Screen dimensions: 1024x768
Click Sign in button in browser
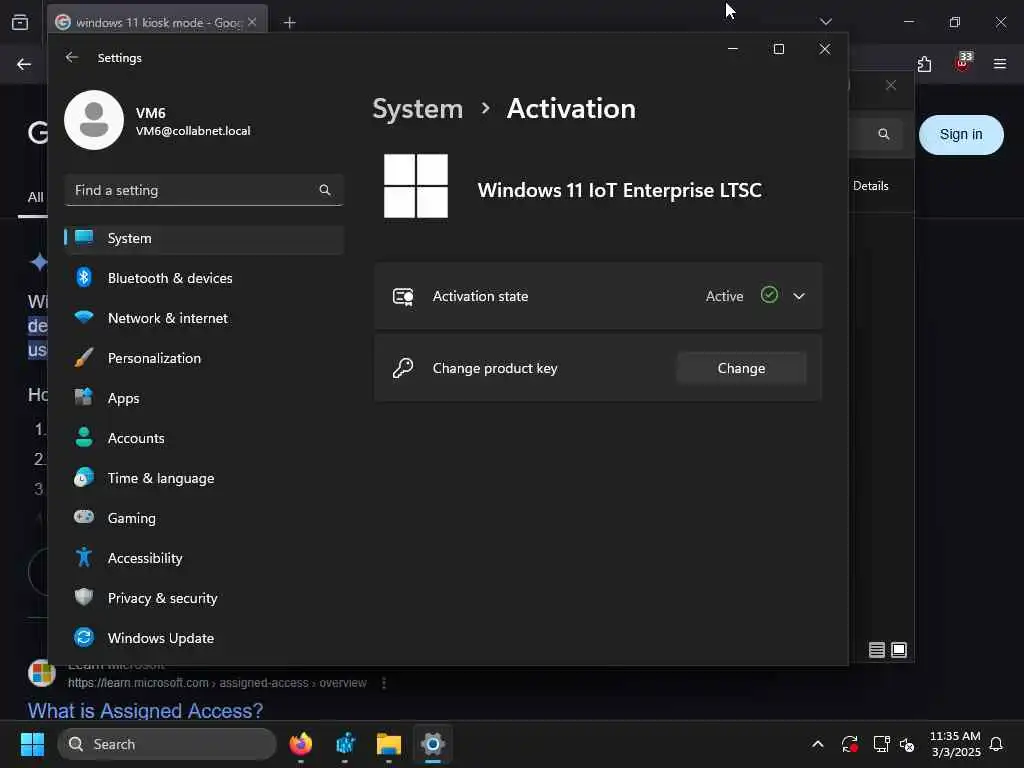[x=961, y=135]
